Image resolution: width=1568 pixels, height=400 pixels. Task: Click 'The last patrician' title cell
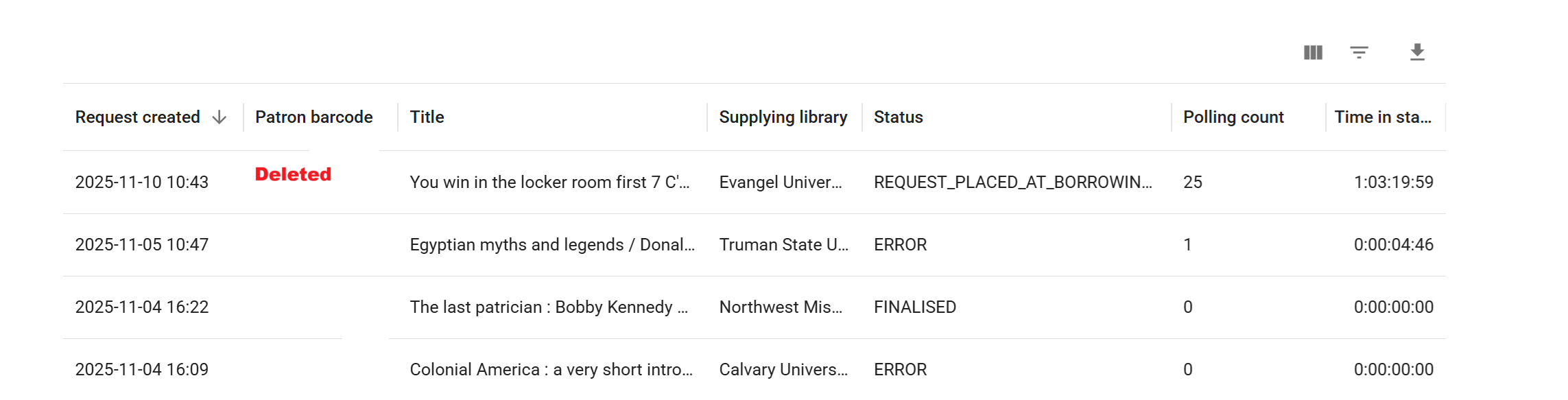pos(548,307)
